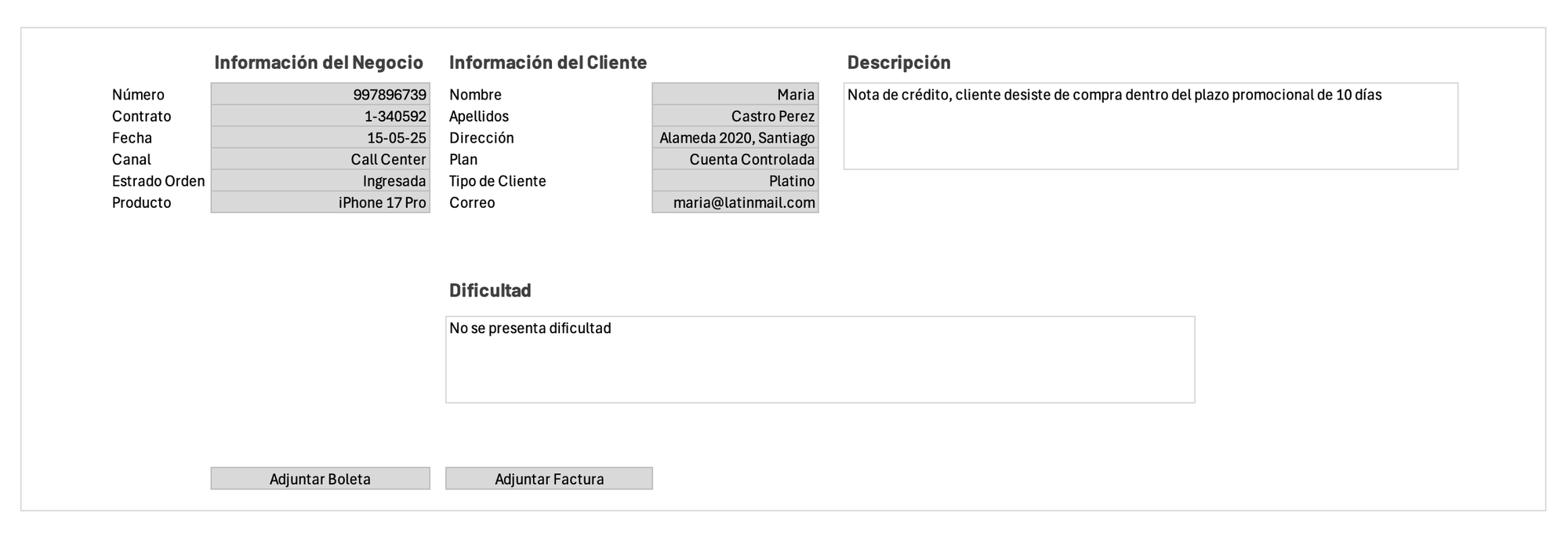Viewport: 1568px width, 537px height.
Task: Click the Adjuntar Factura button
Action: coord(549,478)
